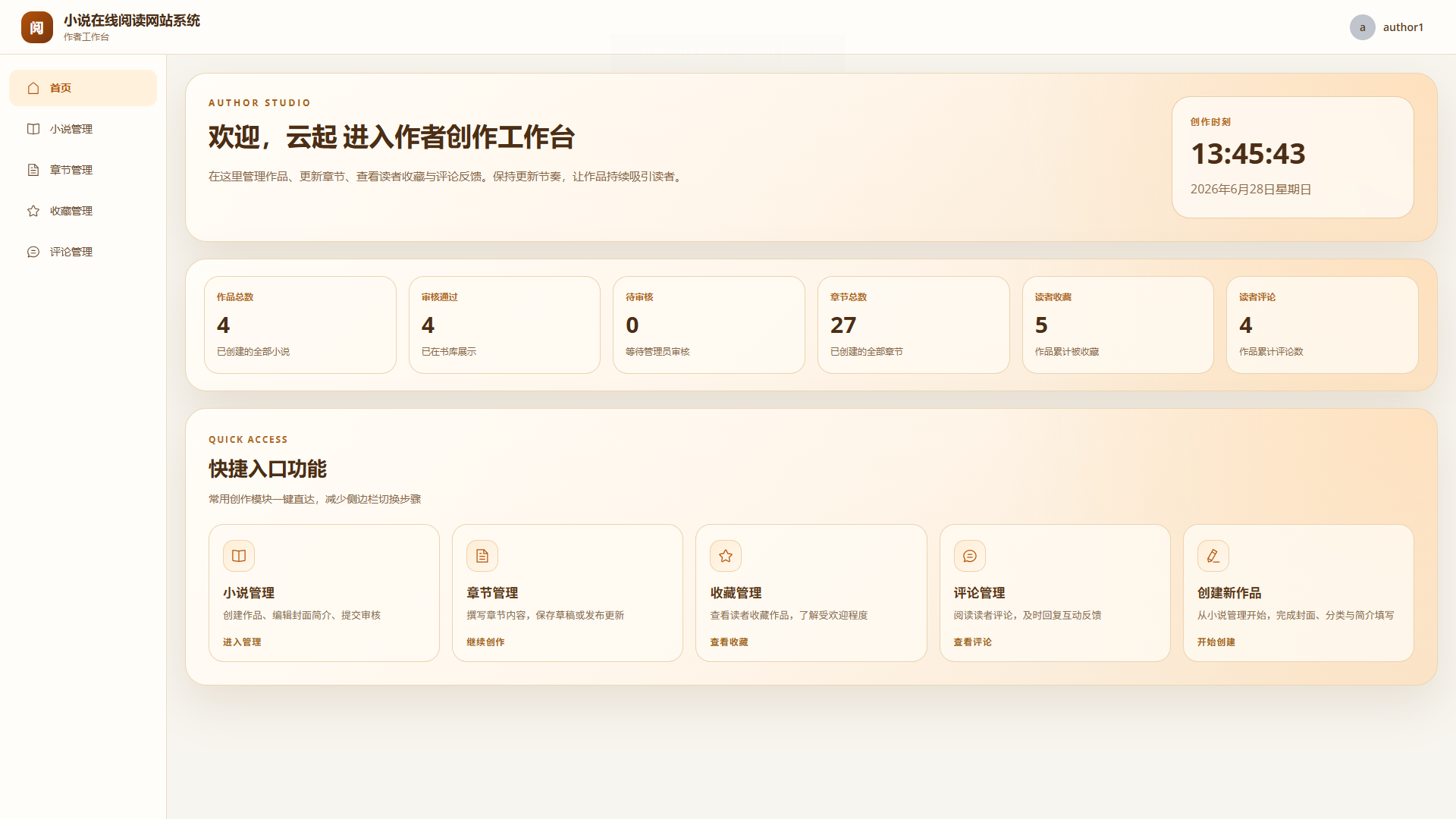Click the QUICK ACCESS label
Image resolution: width=1456 pixels, height=819 pixels.
(248, 440)
